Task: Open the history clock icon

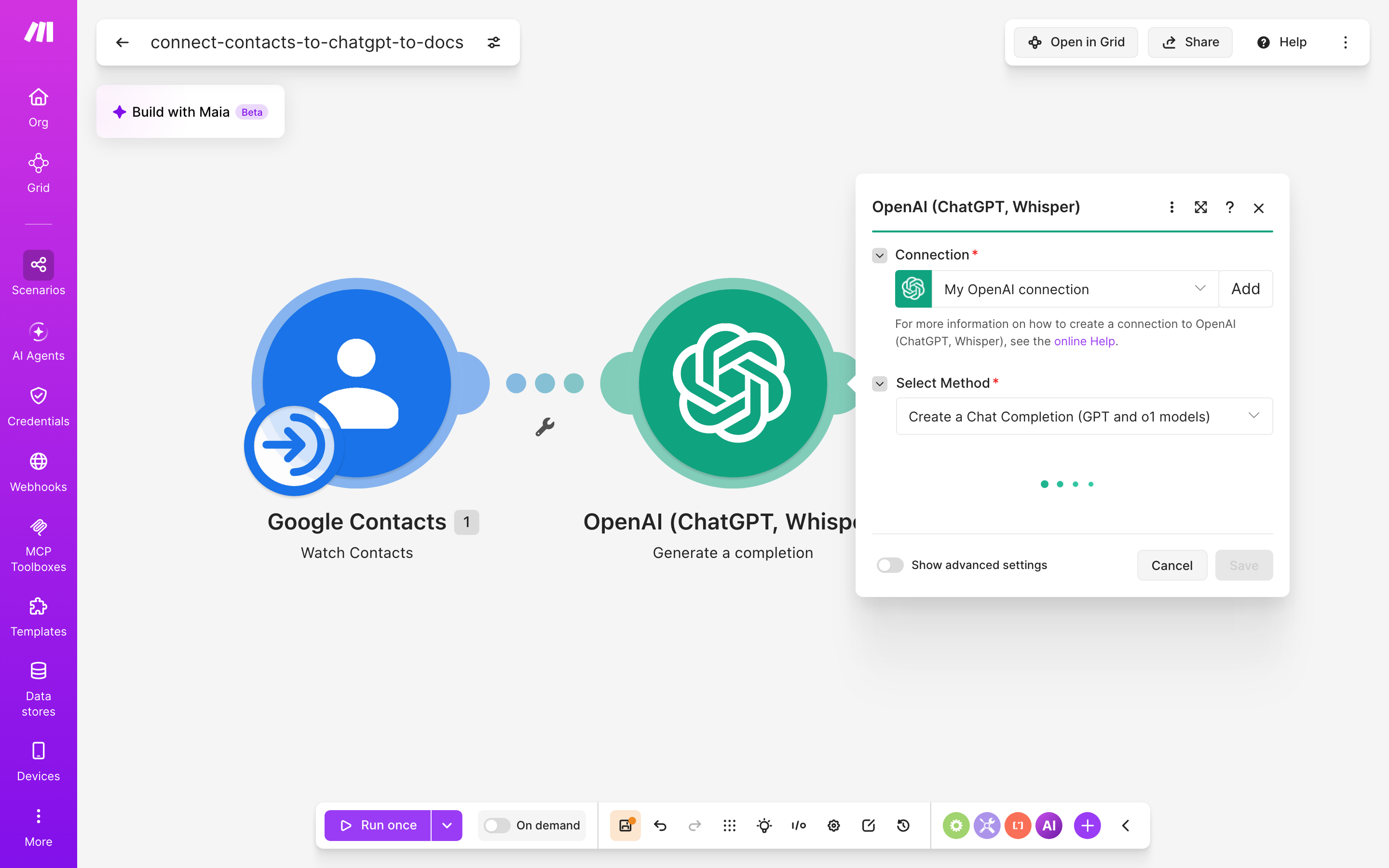Action: click(x=903, y=826)
